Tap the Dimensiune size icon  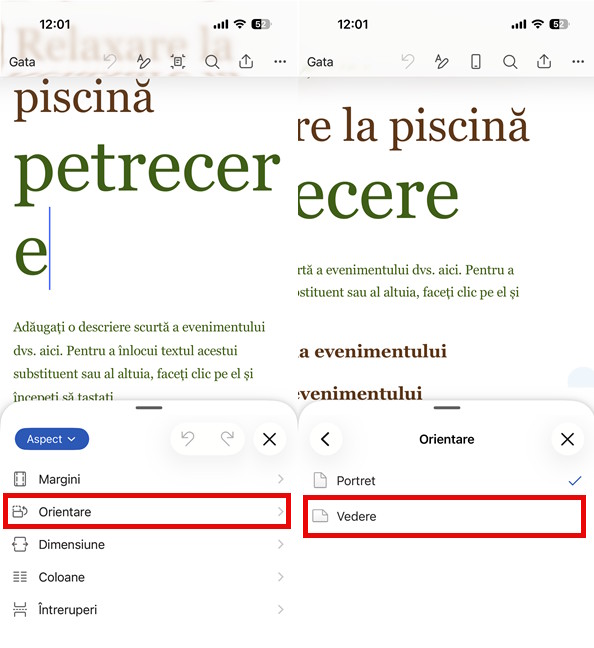point(20,544)
